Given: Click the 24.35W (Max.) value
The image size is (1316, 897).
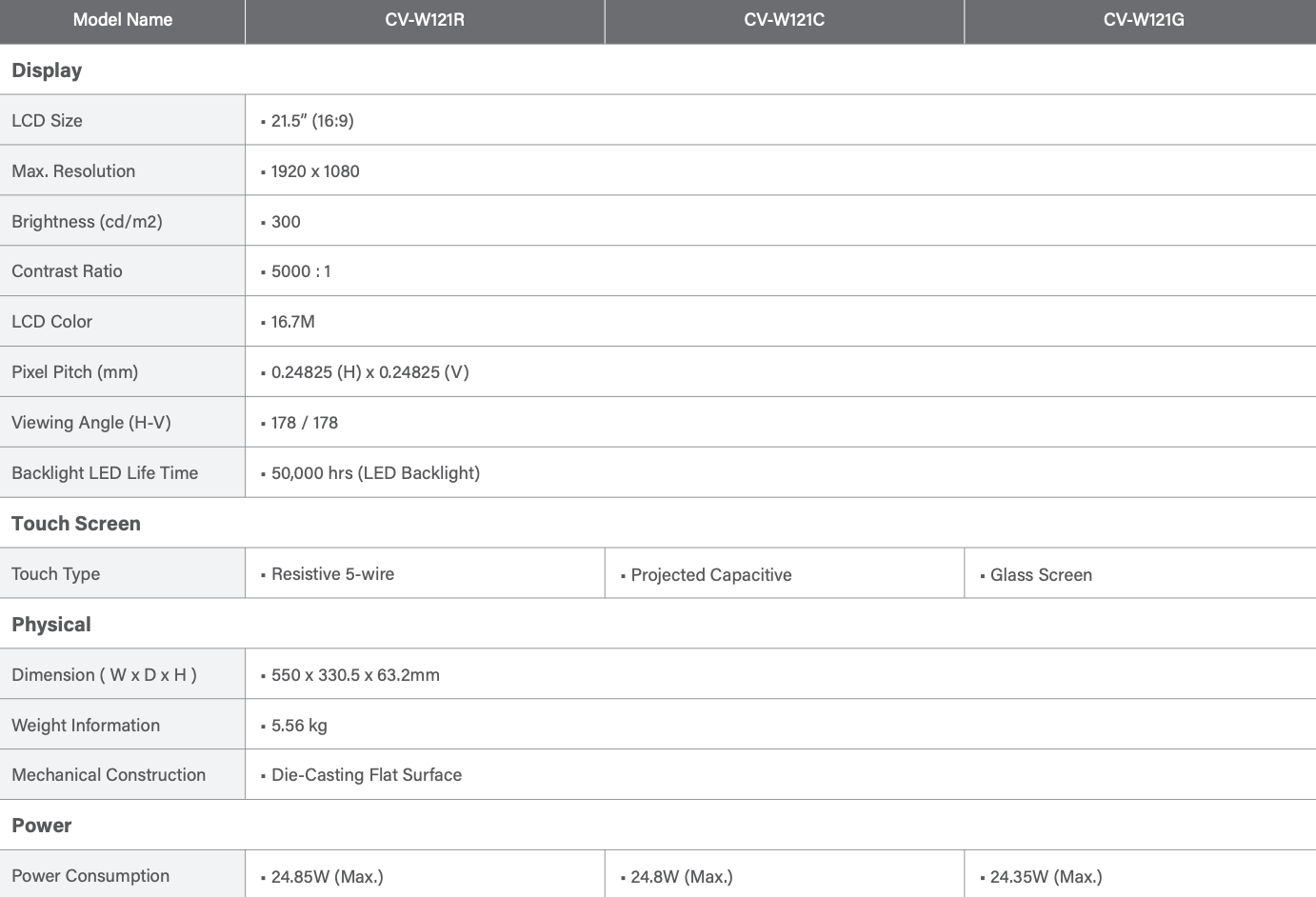Looking at the screenshot, I should pyautogui.click(x=1047, y=877).
